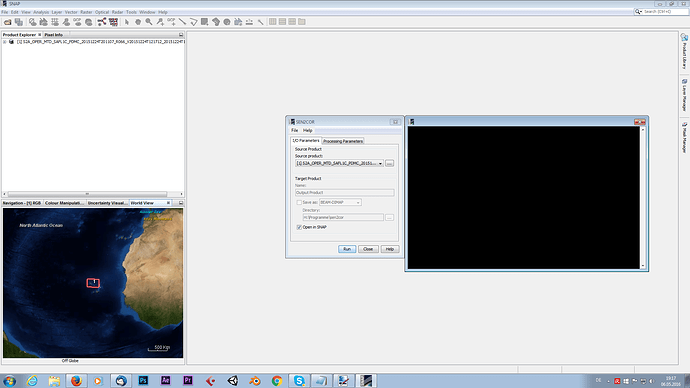Enable the Save as checkbox
Viewport: 690px width, 388px height.
299,202
